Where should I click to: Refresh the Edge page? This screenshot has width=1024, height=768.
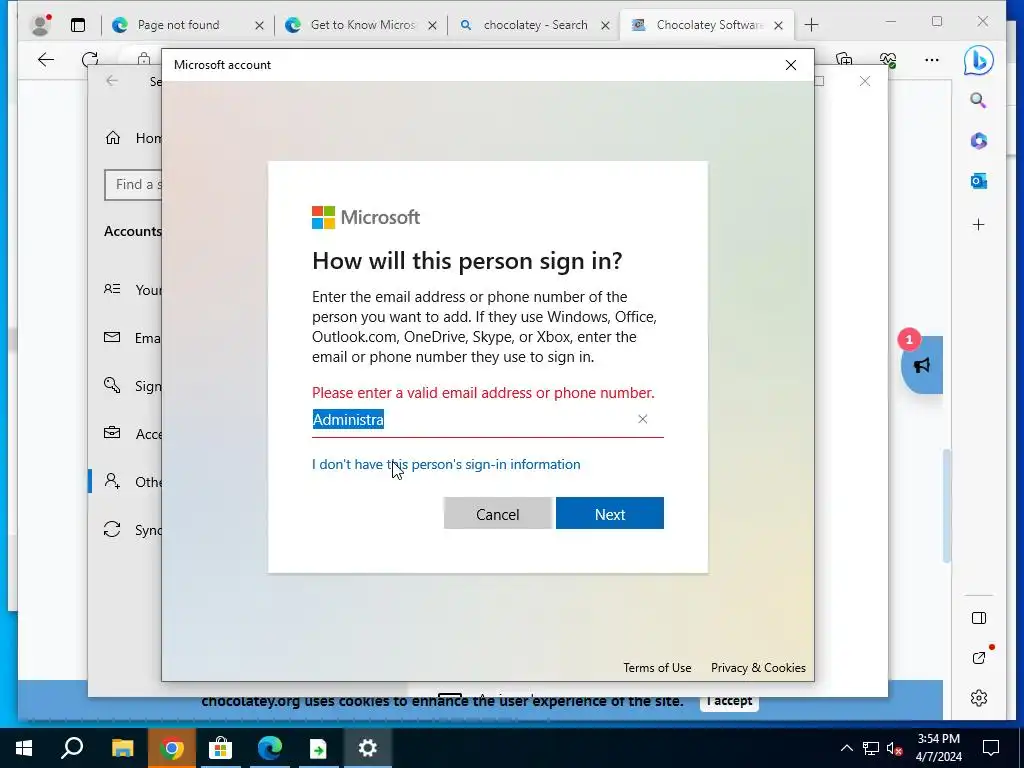90,60
